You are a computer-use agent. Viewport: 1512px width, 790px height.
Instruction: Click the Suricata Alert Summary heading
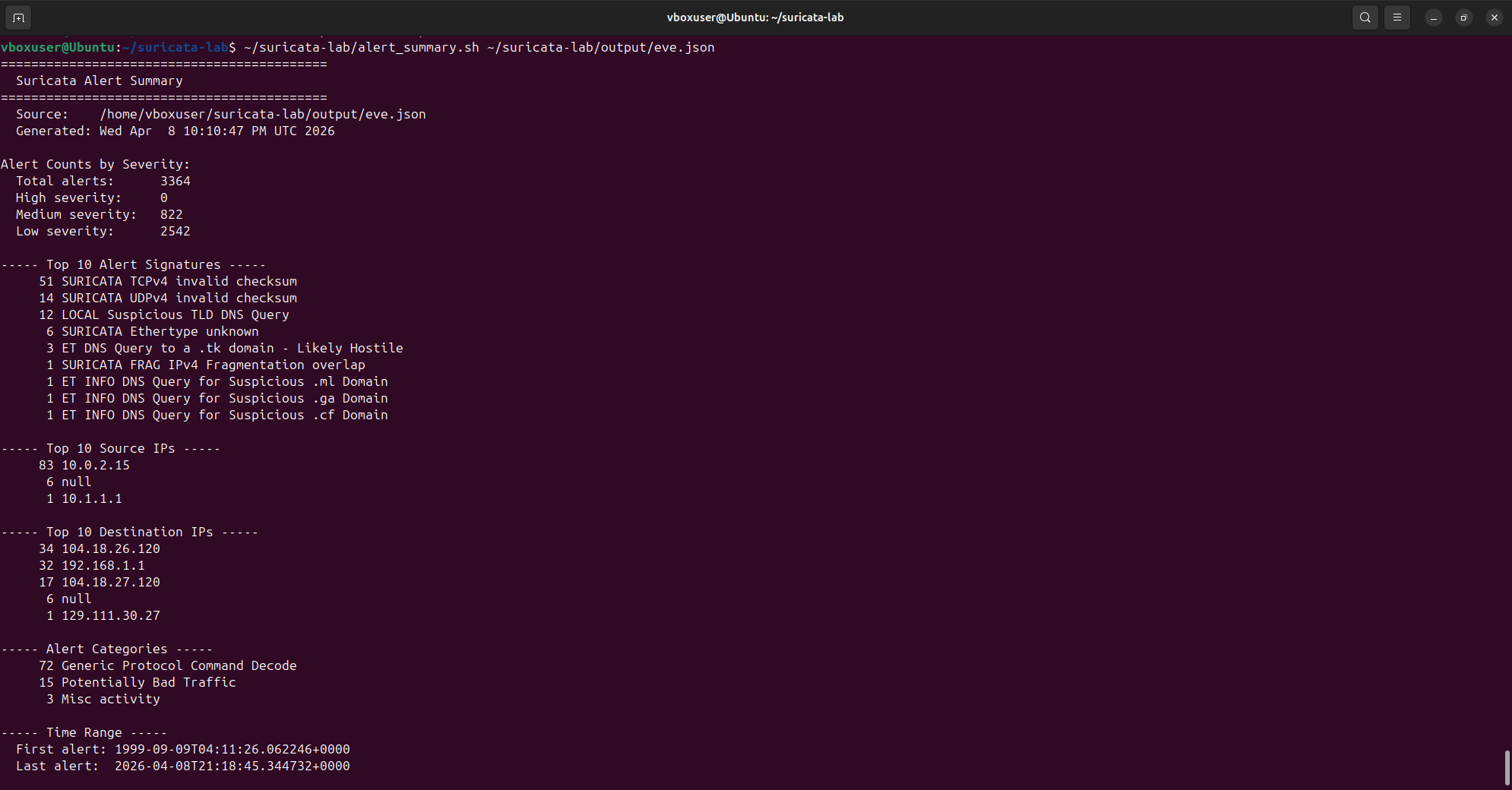click(x=97, y=81)
